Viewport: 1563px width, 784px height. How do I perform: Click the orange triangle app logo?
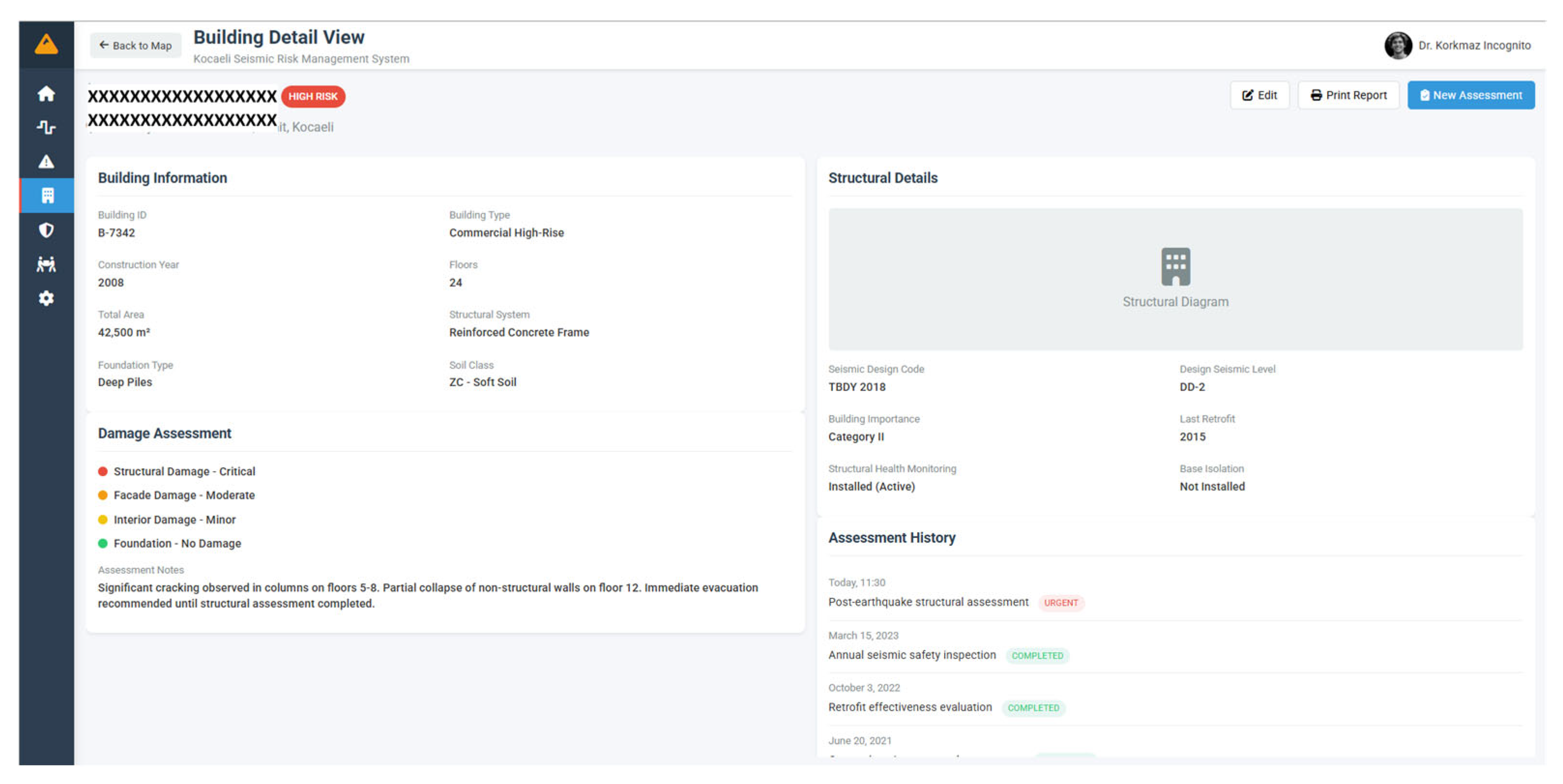click(x=46, y=44)
